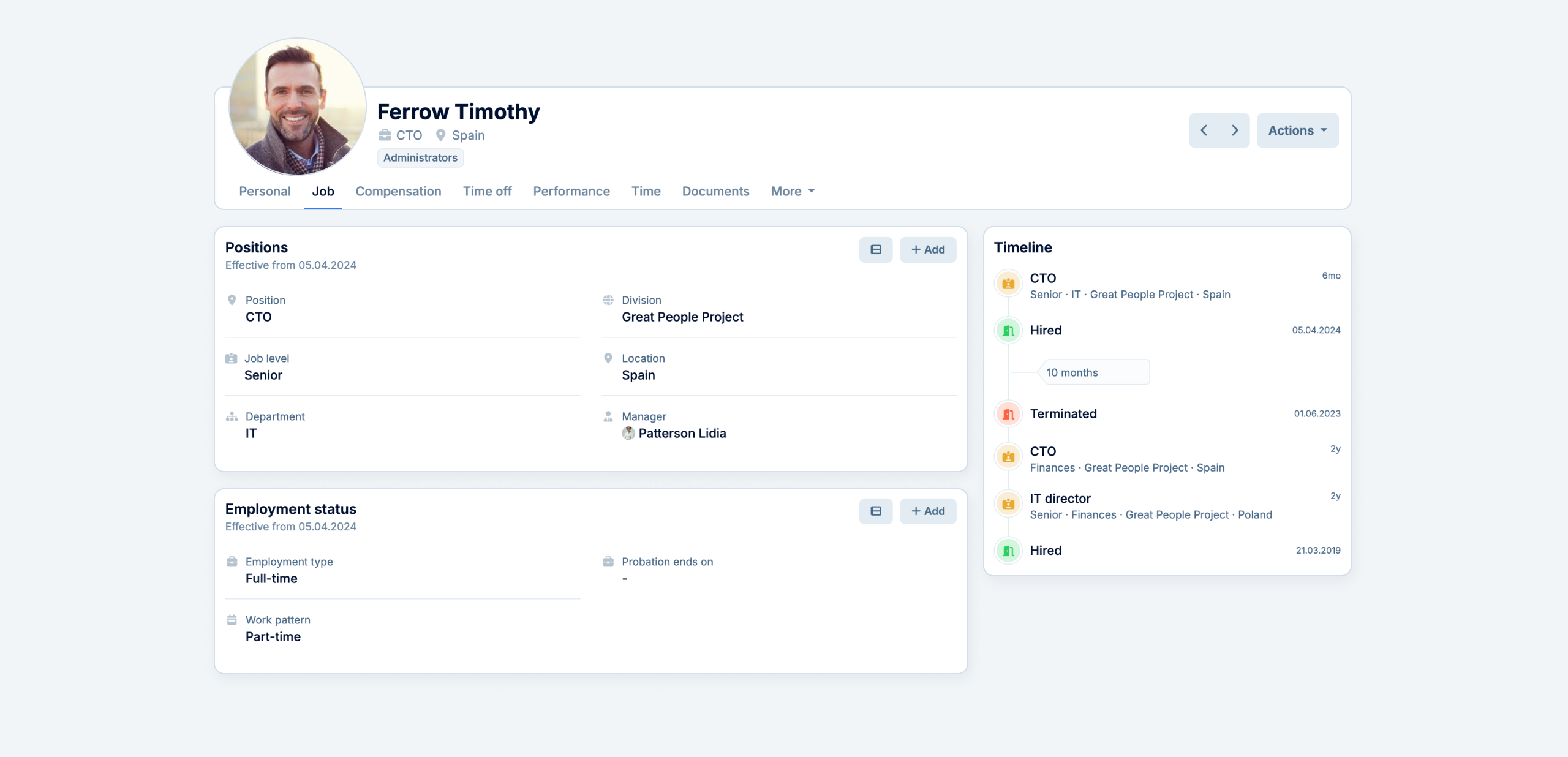Viewport: 1568px width, 757px height.
Task: Click Positions 'Effective from 05.04.2024' text
Action: [x=291, y=265]
